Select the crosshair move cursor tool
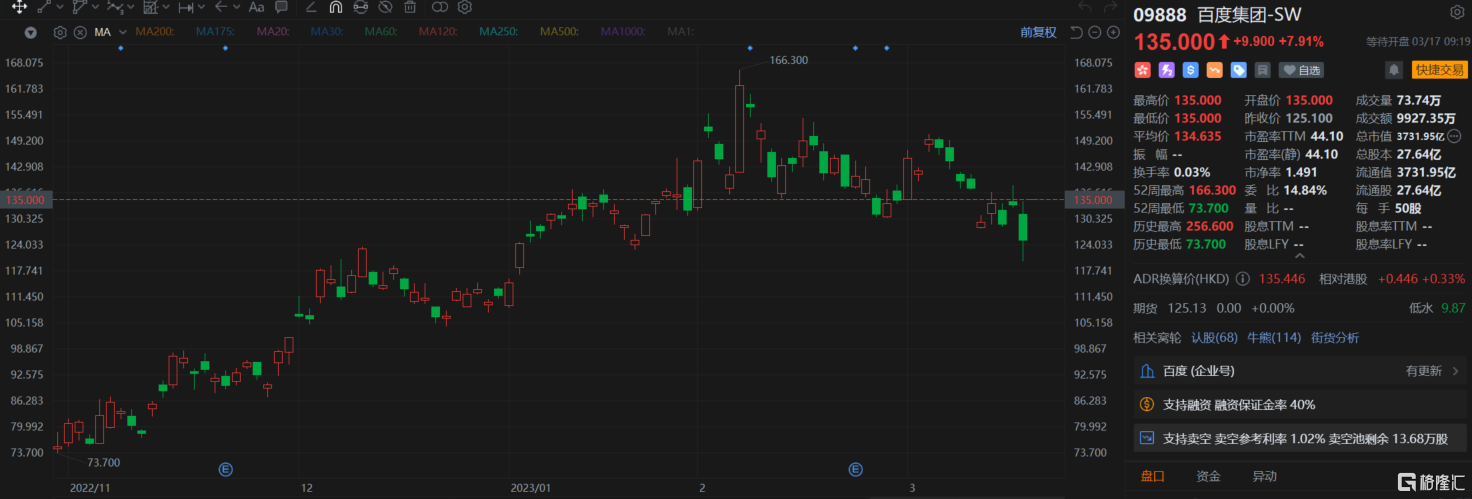 19,7
